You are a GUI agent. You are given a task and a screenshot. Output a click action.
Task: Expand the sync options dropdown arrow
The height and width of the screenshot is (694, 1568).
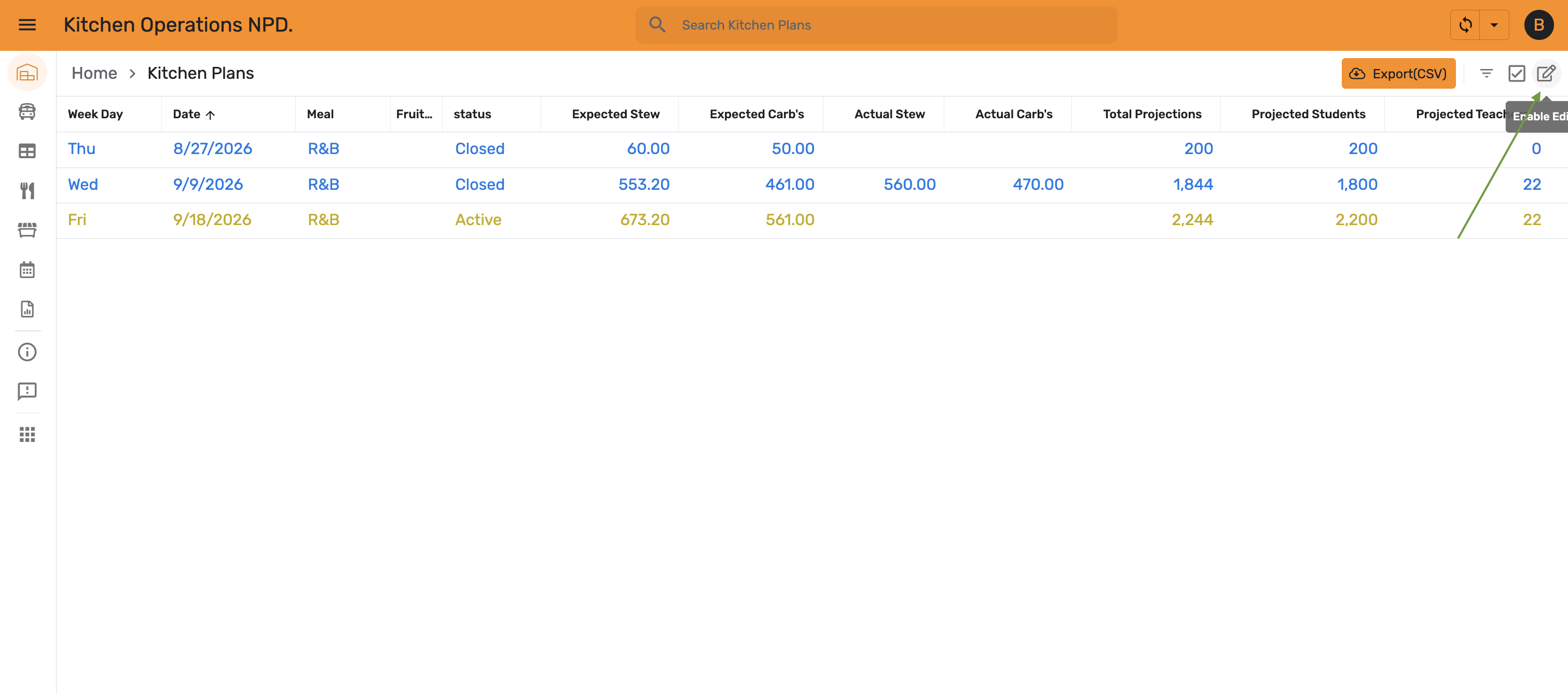click(1494, 25)
